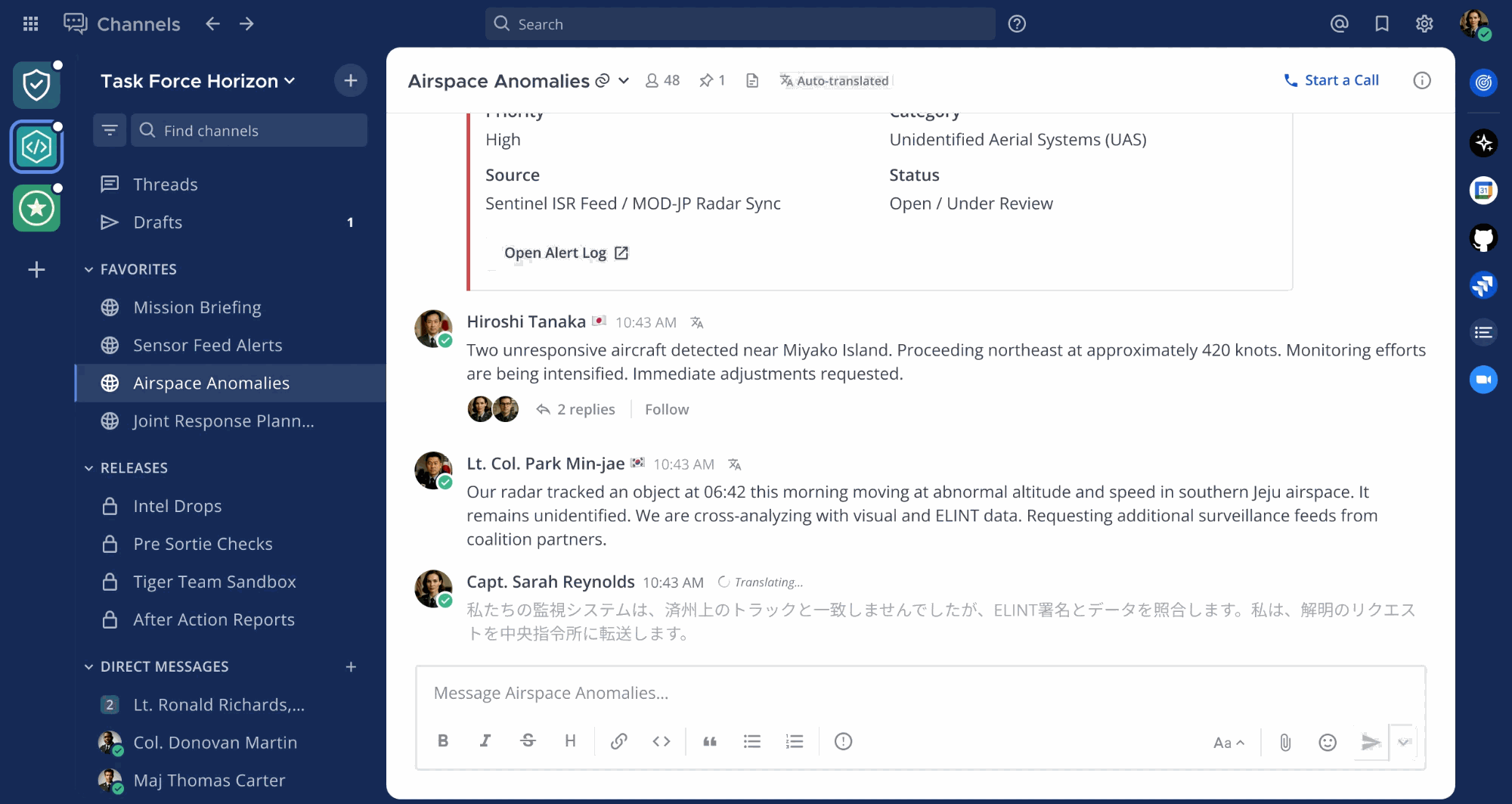The width and height of the screenshot is (1512, 804).
Task: Go forward with the right arrow
Action: coord(246,23)
